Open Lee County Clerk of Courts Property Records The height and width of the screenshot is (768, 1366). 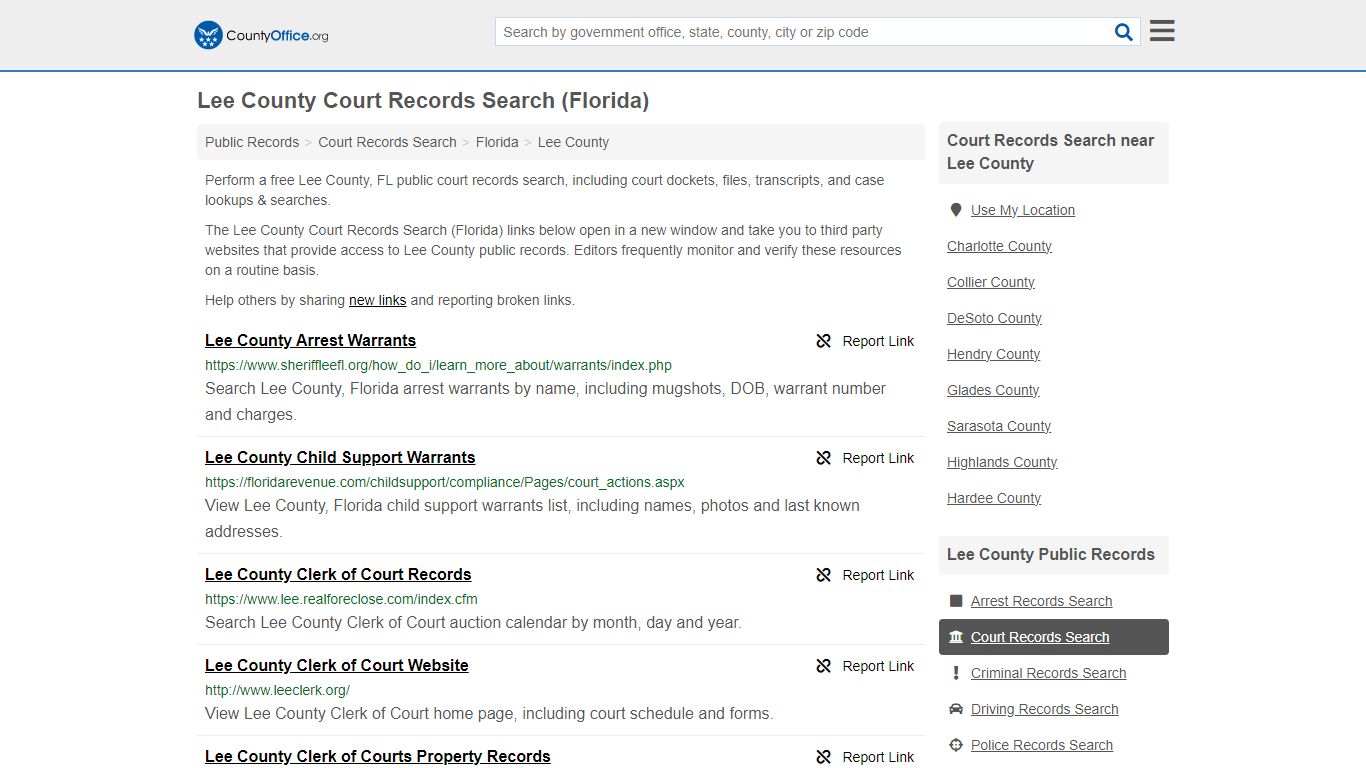pos(378,757)
